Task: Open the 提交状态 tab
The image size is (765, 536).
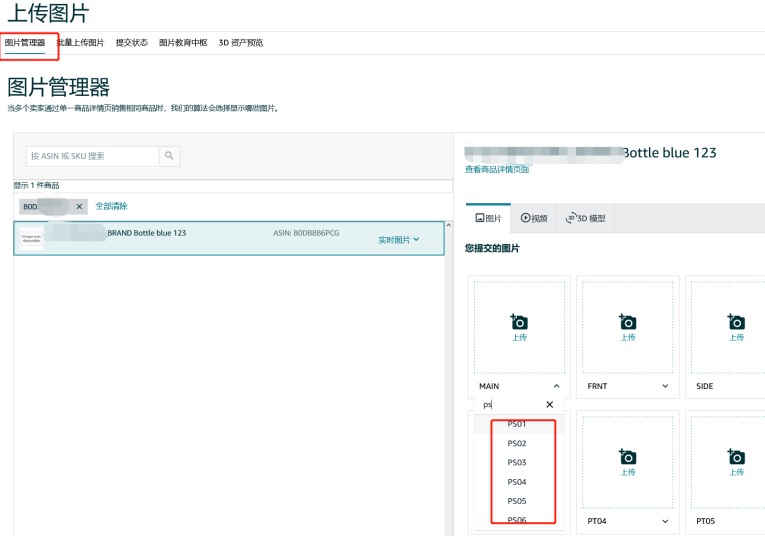Action: [x=132, y=43]
